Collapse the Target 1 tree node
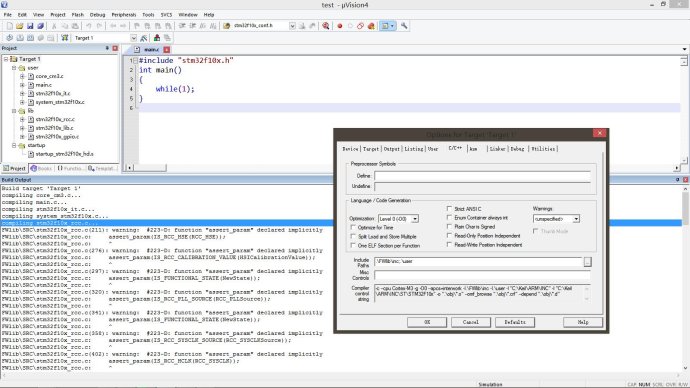 click(6, 59)
